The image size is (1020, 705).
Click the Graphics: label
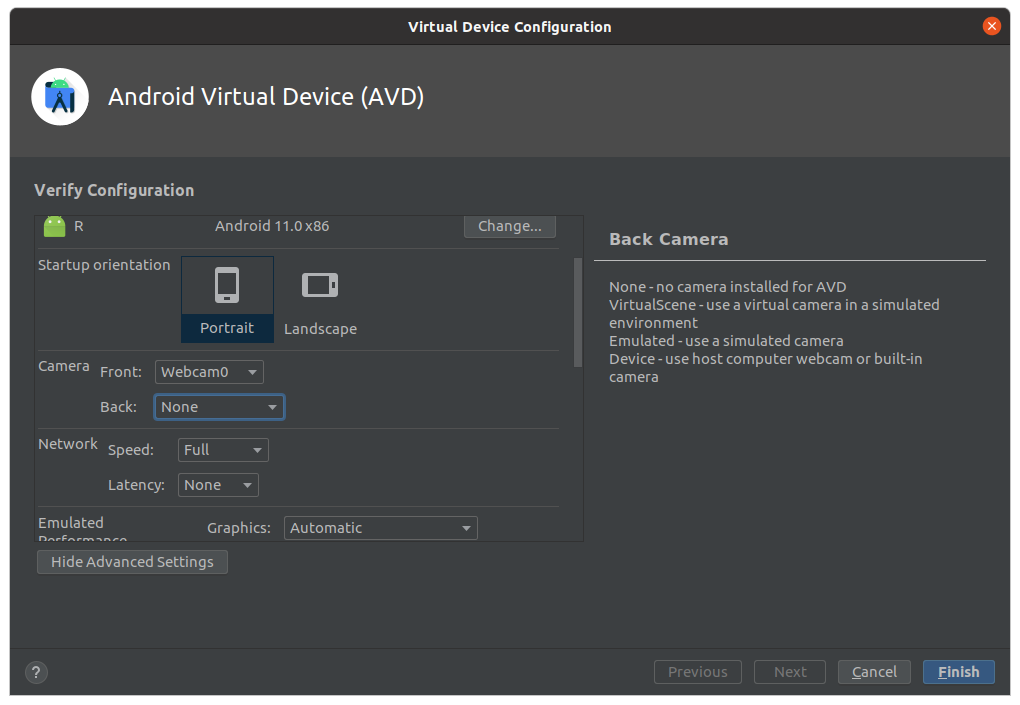click(239, 528)
